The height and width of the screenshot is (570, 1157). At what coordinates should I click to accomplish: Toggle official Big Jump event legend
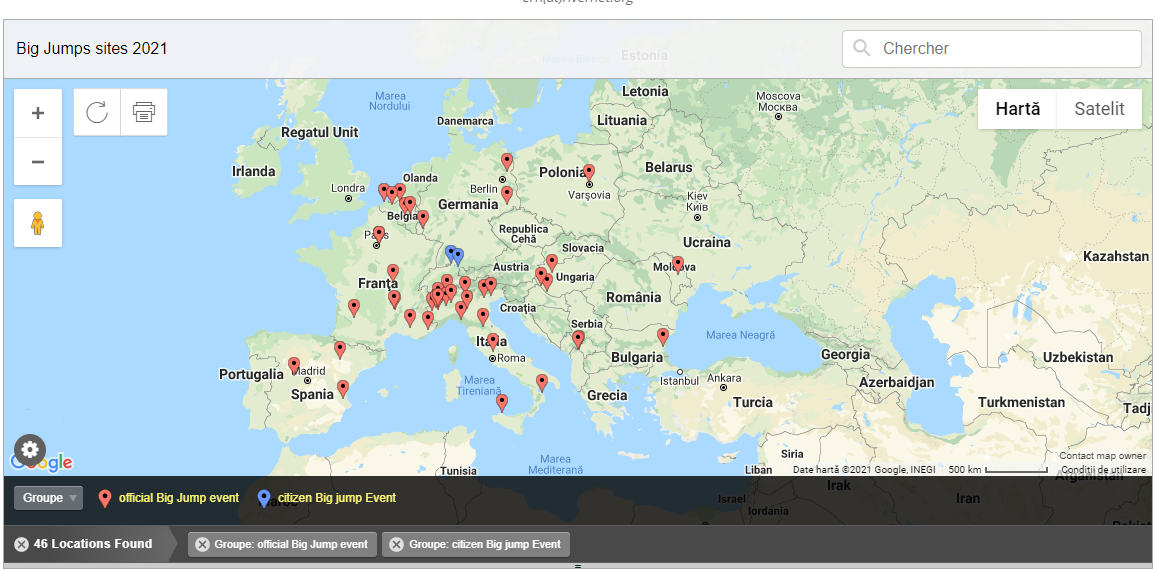[x=169, y=498]
